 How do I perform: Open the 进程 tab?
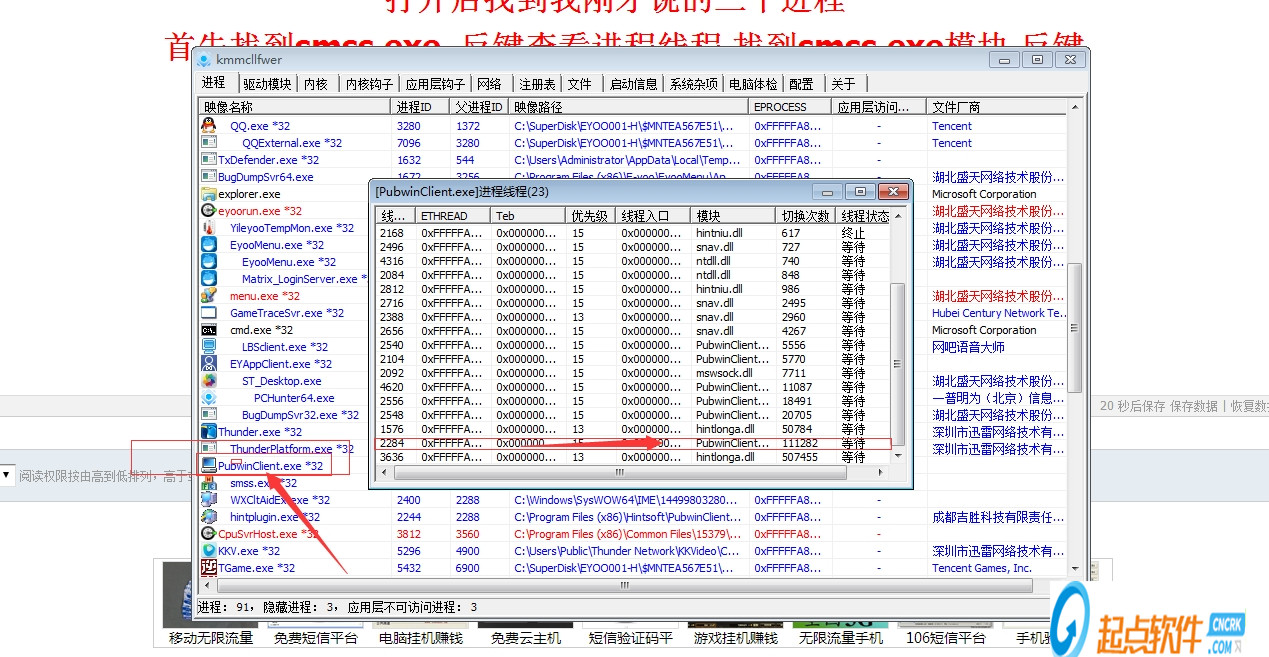click(x=213, y=83)
